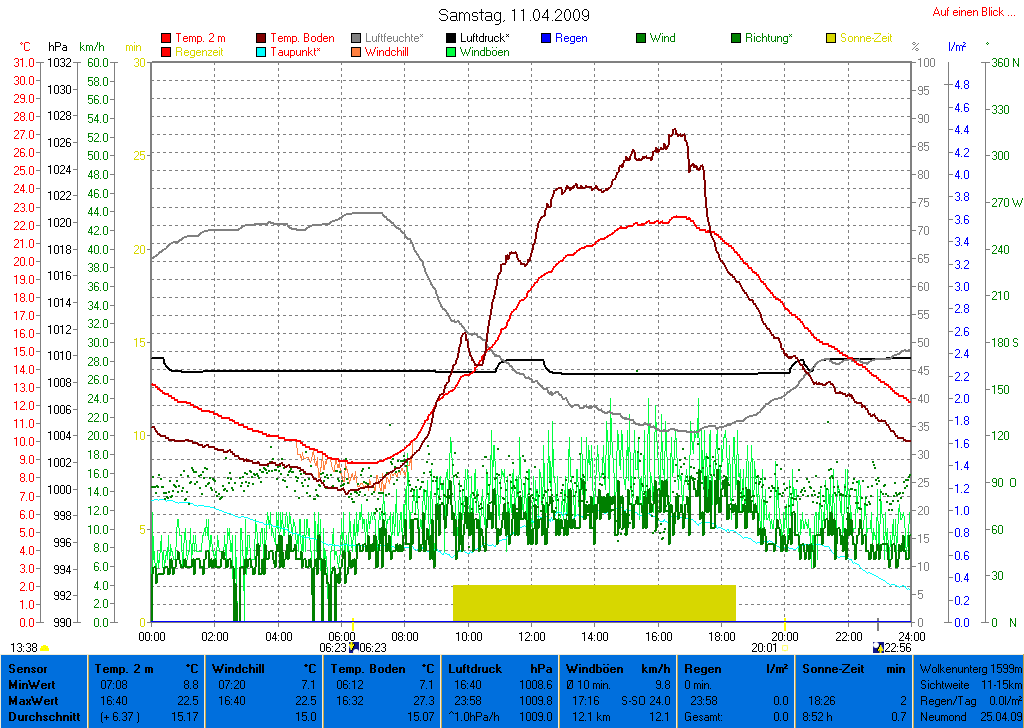
Task: Click the blue Regen legend square
Action: click(546, 38)
